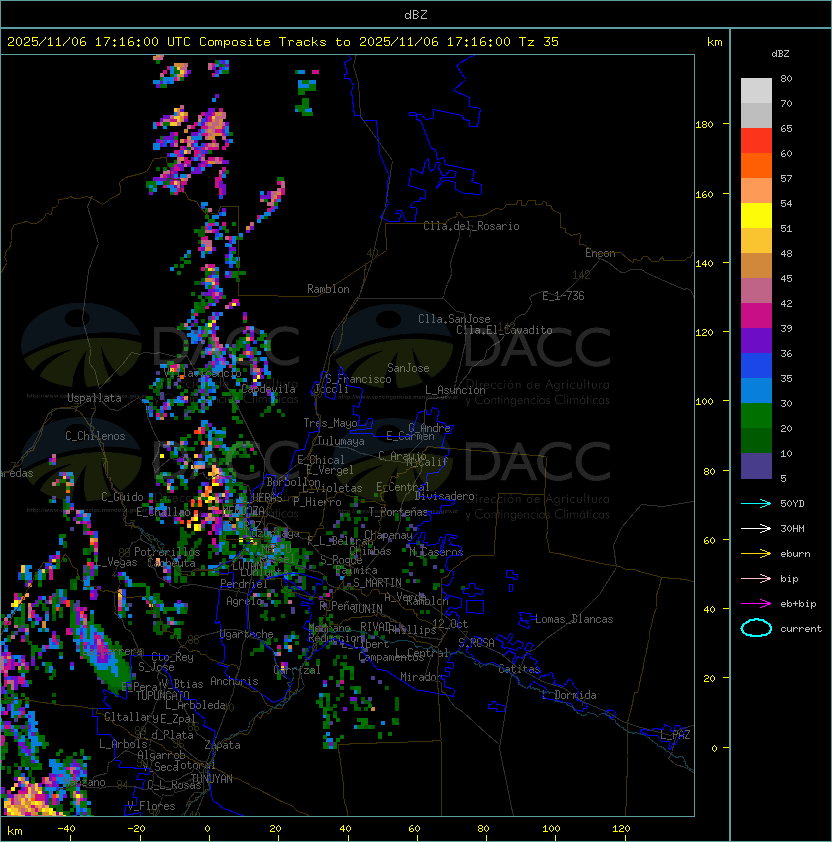Click the '65' value on dBZ scale

(x=786, y=129)
